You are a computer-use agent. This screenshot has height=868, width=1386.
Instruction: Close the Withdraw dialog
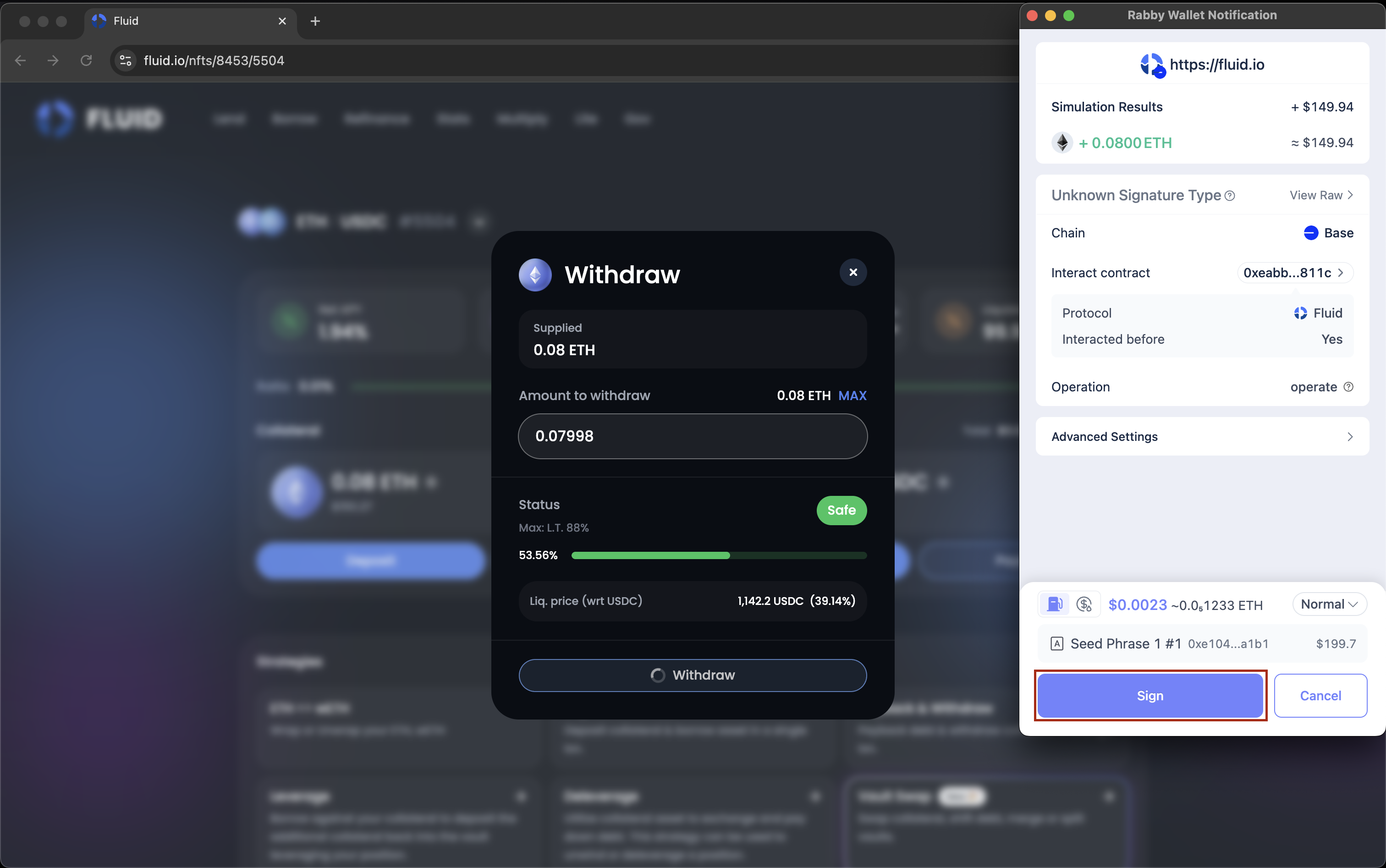pyautogui.click(x=852, y=272)
